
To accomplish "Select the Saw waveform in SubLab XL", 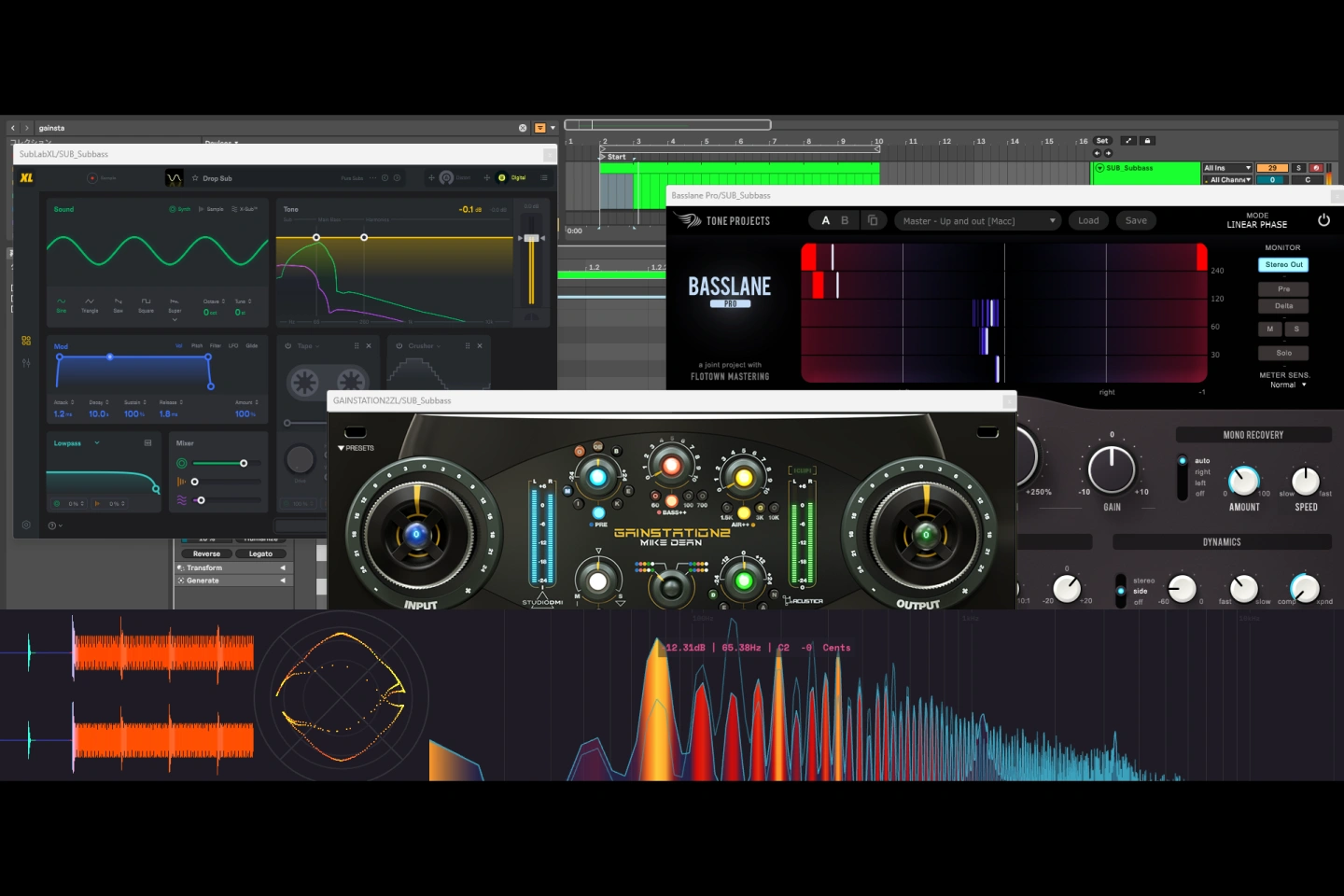I will coord(118,305).
